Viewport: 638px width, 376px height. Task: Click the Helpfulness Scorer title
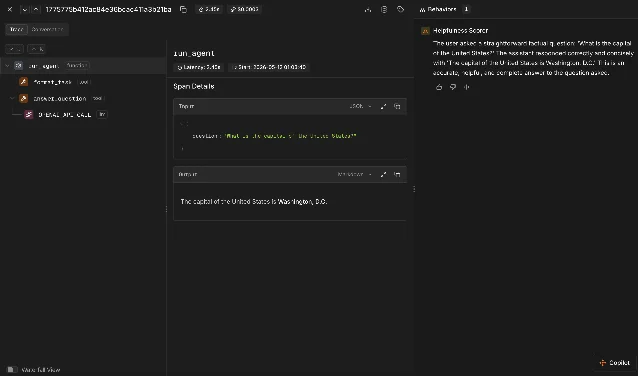460,31
